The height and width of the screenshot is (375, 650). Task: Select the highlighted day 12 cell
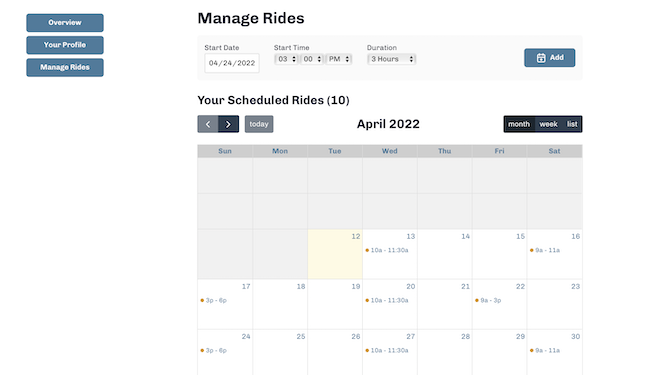click(335, 254)
